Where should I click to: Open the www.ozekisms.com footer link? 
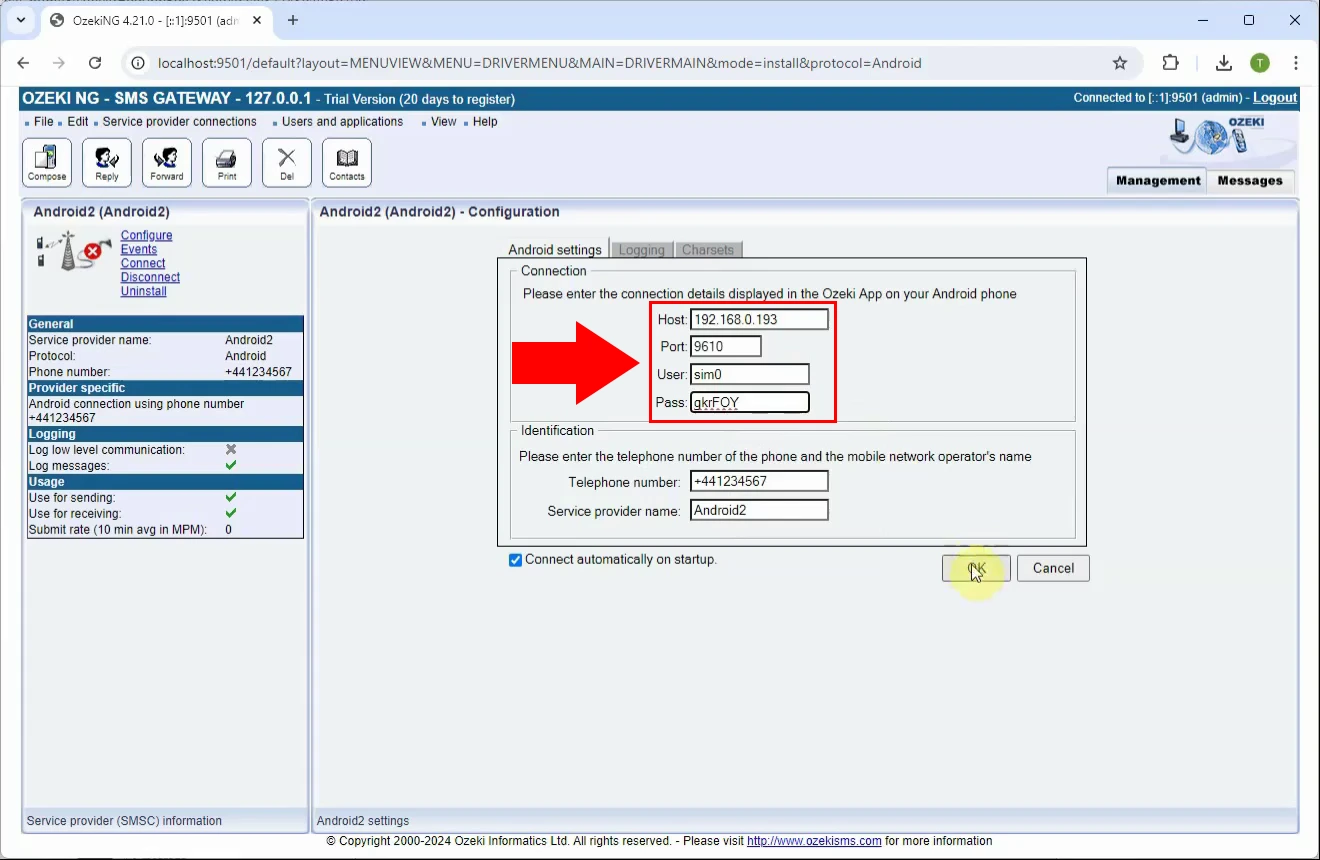click(814, 841)
